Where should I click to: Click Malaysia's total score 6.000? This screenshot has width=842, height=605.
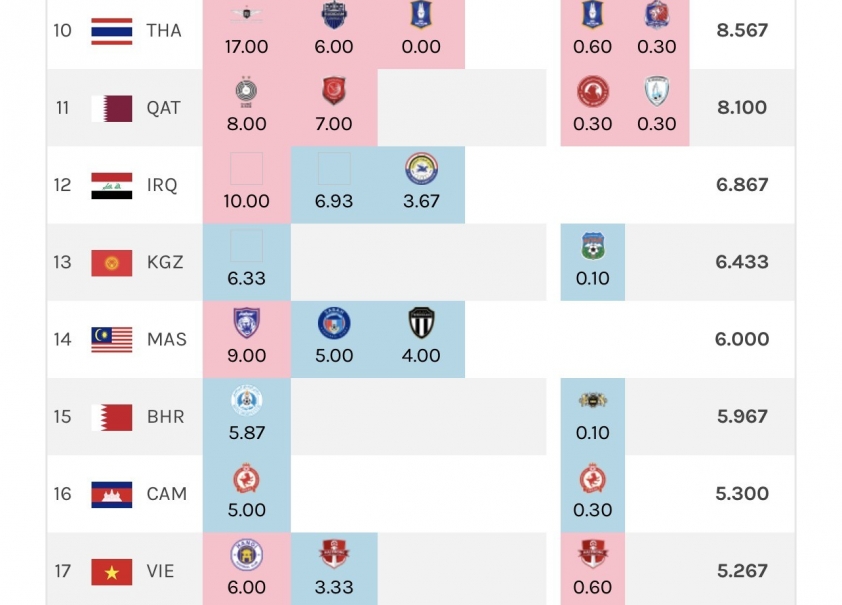click(742, 339)
